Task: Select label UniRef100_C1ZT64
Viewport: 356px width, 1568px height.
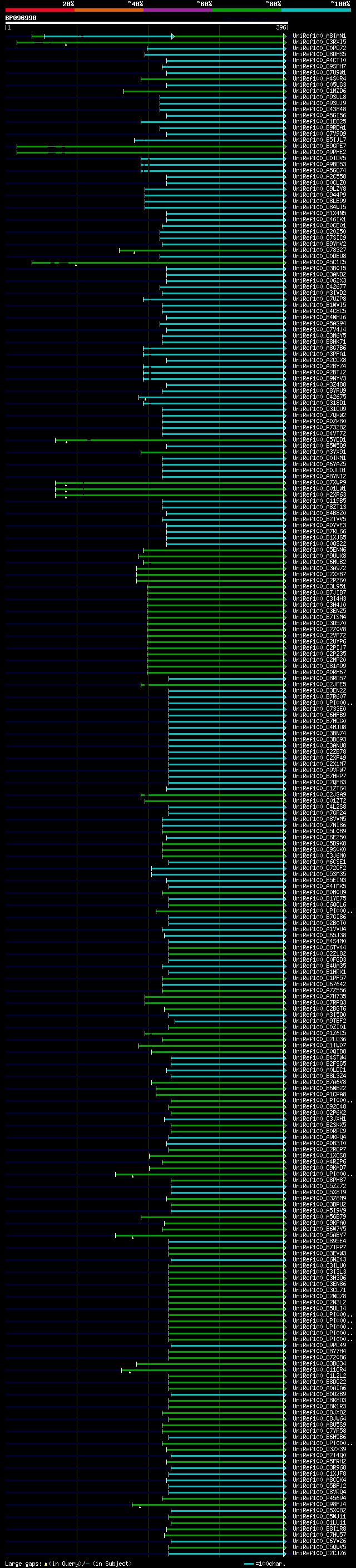Action: tap(319, 788)
